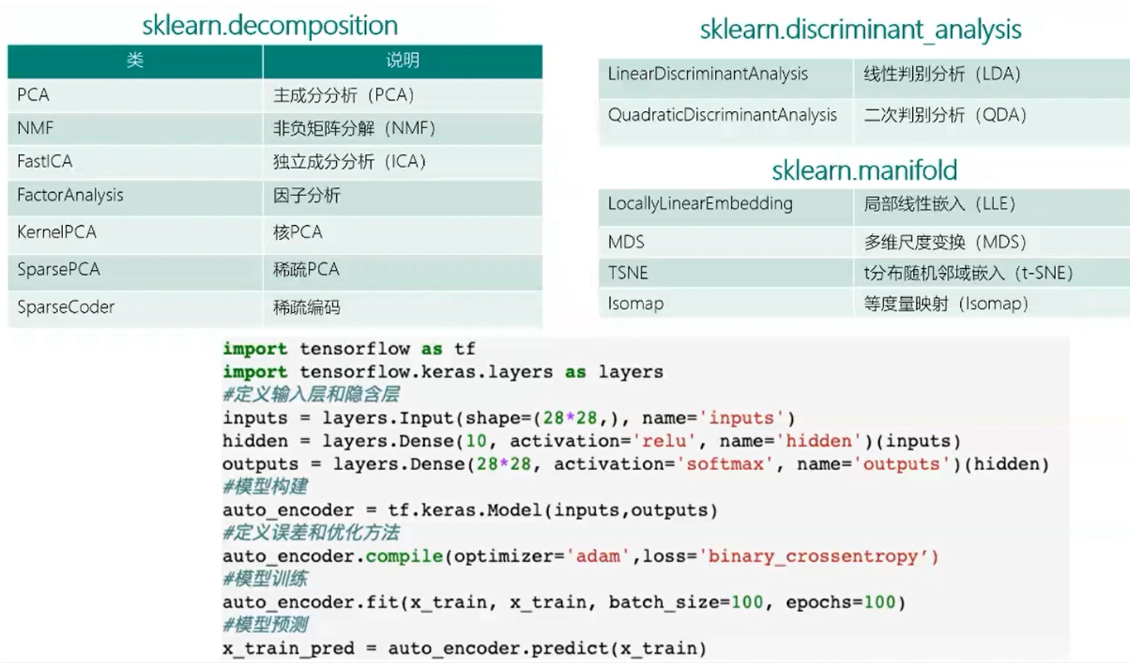Select the t分布随机邻域嵌入 (t-SNE) cell
This screenshot has height=666, width=1130.
tap(992, 273)
